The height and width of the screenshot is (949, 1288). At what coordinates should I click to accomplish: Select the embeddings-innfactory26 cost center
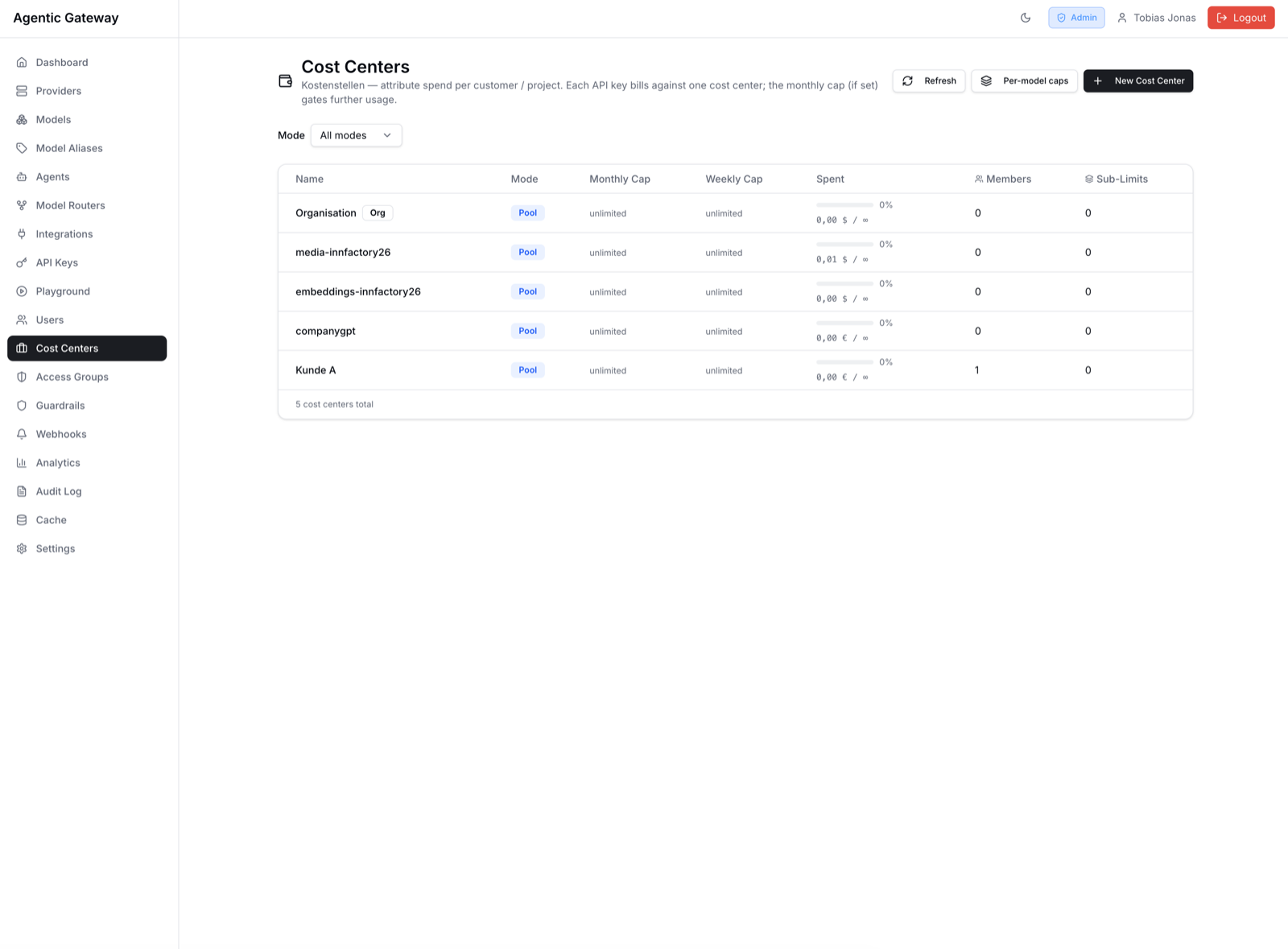coord(735,291)
